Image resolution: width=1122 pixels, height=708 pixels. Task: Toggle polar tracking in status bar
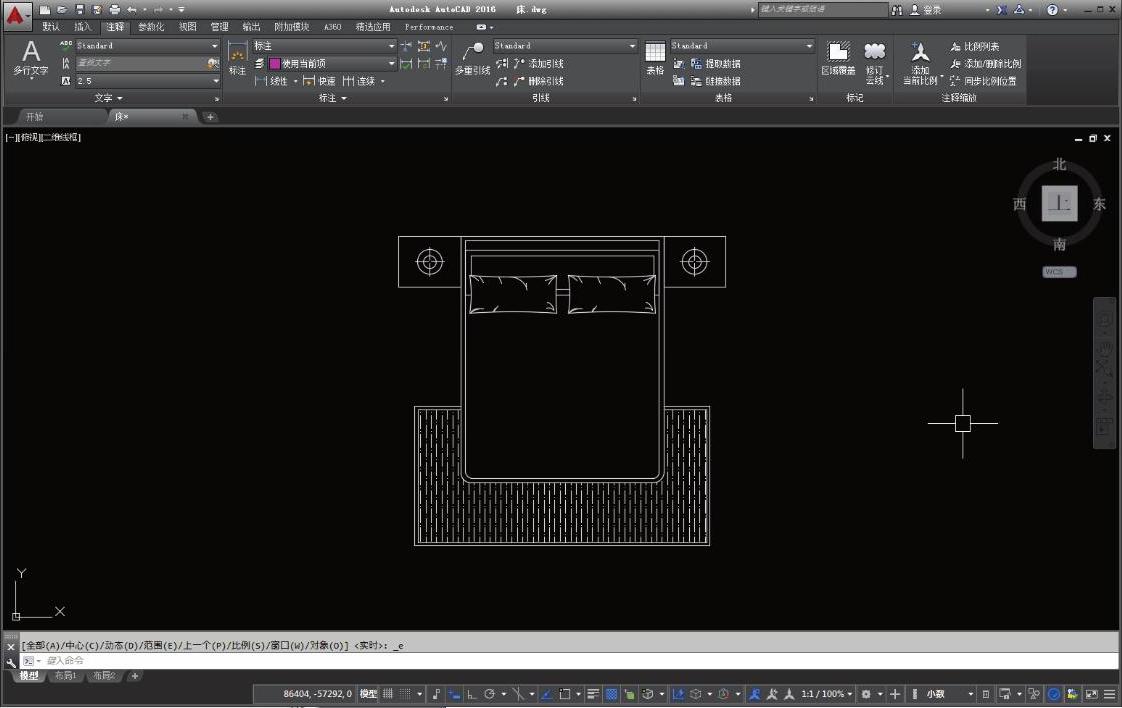pyautogui.click(x=489, y=694)
